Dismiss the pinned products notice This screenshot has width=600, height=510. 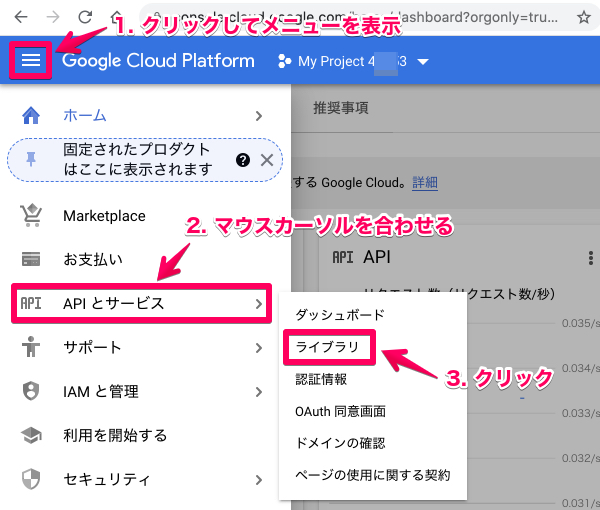(x=266, y=160)
